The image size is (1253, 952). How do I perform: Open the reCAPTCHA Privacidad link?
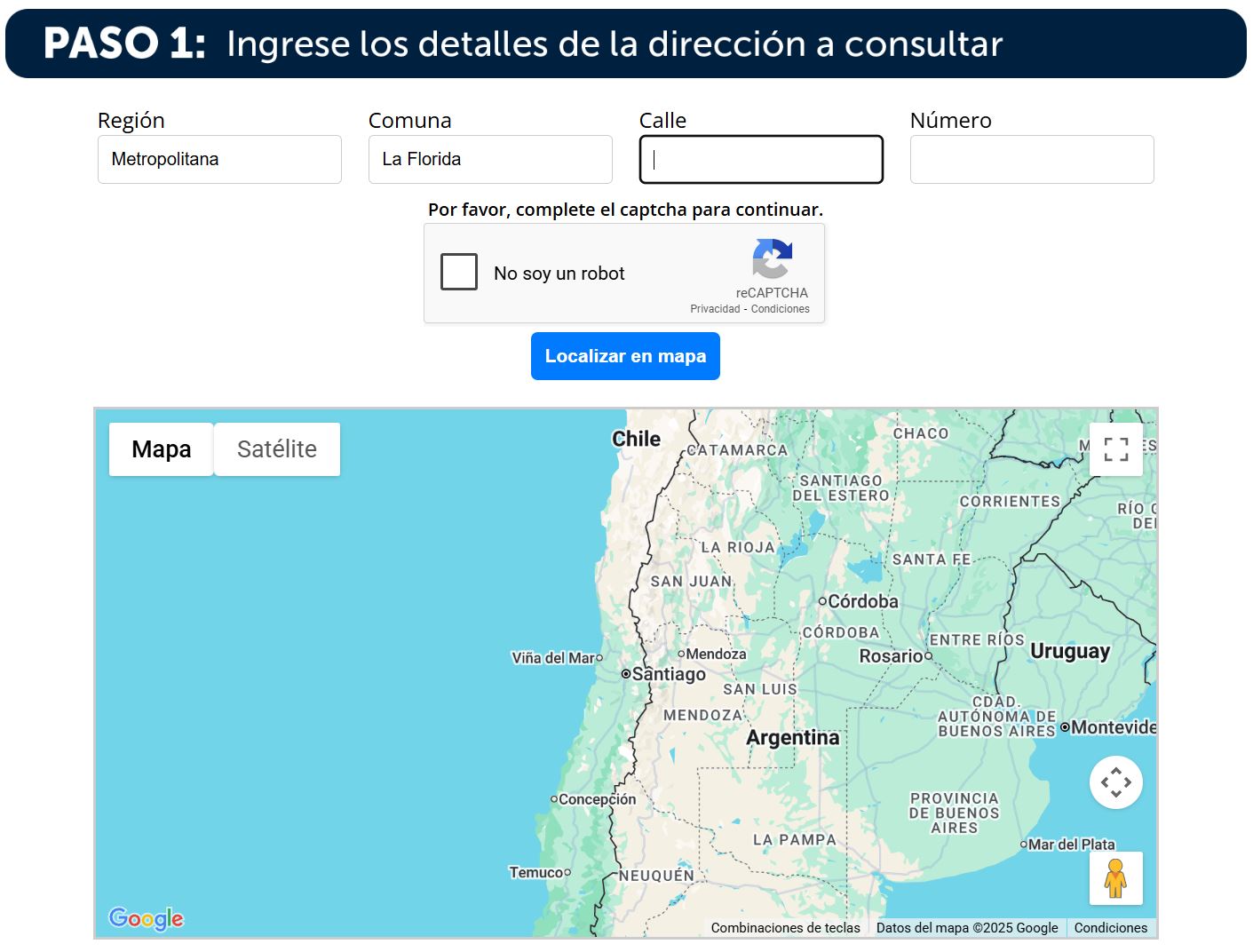pyautogui.click(x=716, y=309)
